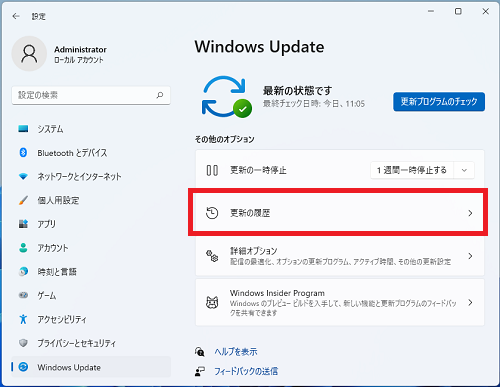Click the プライバシーとセキュリティ shield icon

click(x=23, y=343)
